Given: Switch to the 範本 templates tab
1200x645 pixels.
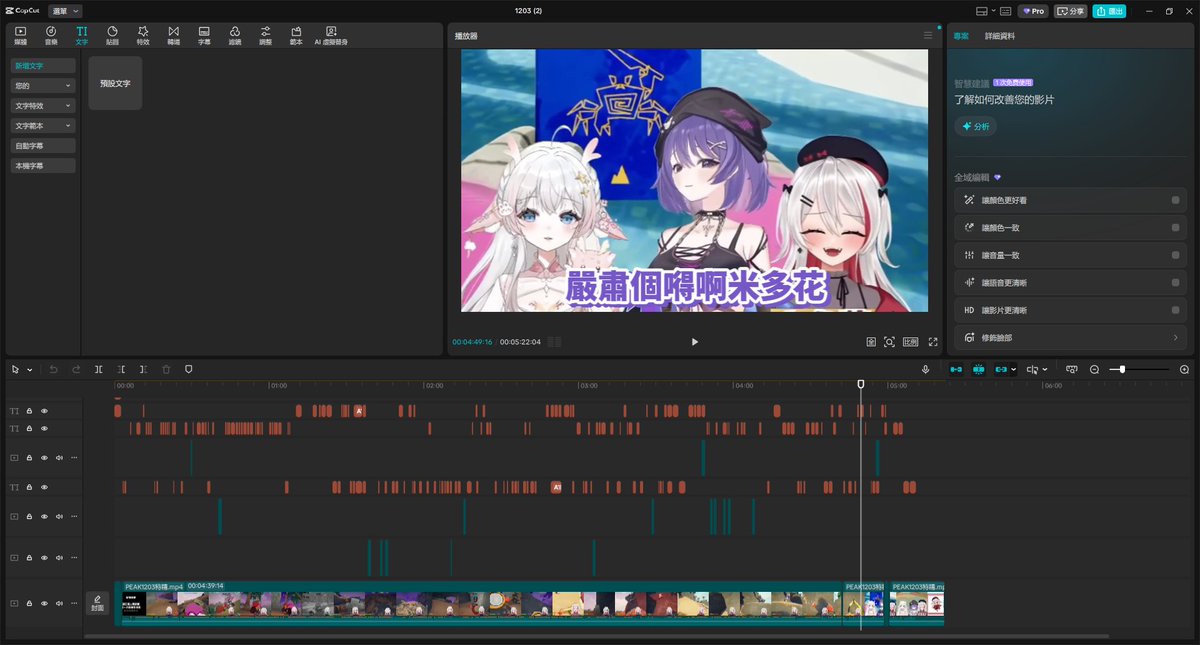Looking at the screenshot, I should [x=296, y=36].
